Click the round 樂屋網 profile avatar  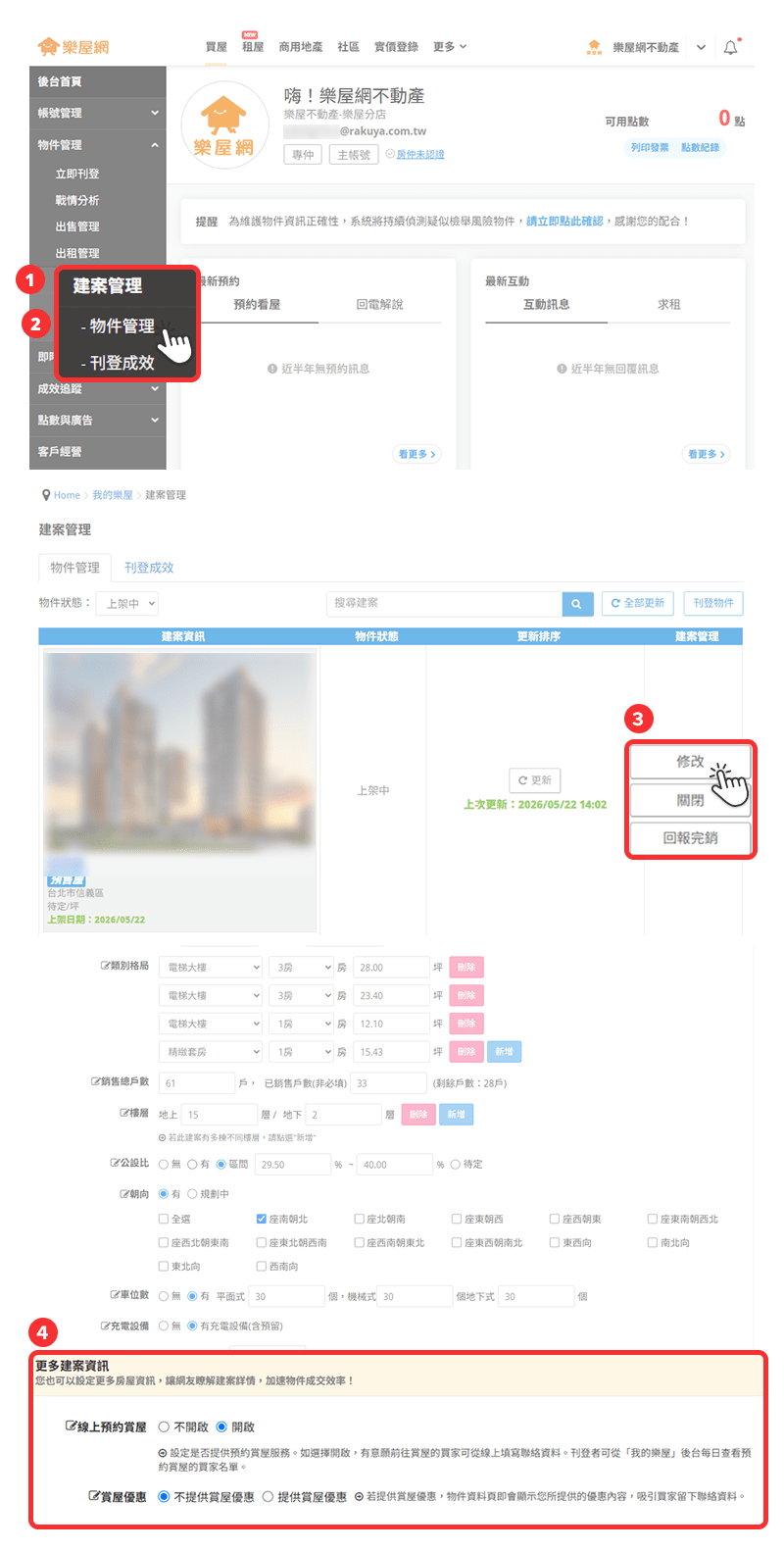coord(223,125)
